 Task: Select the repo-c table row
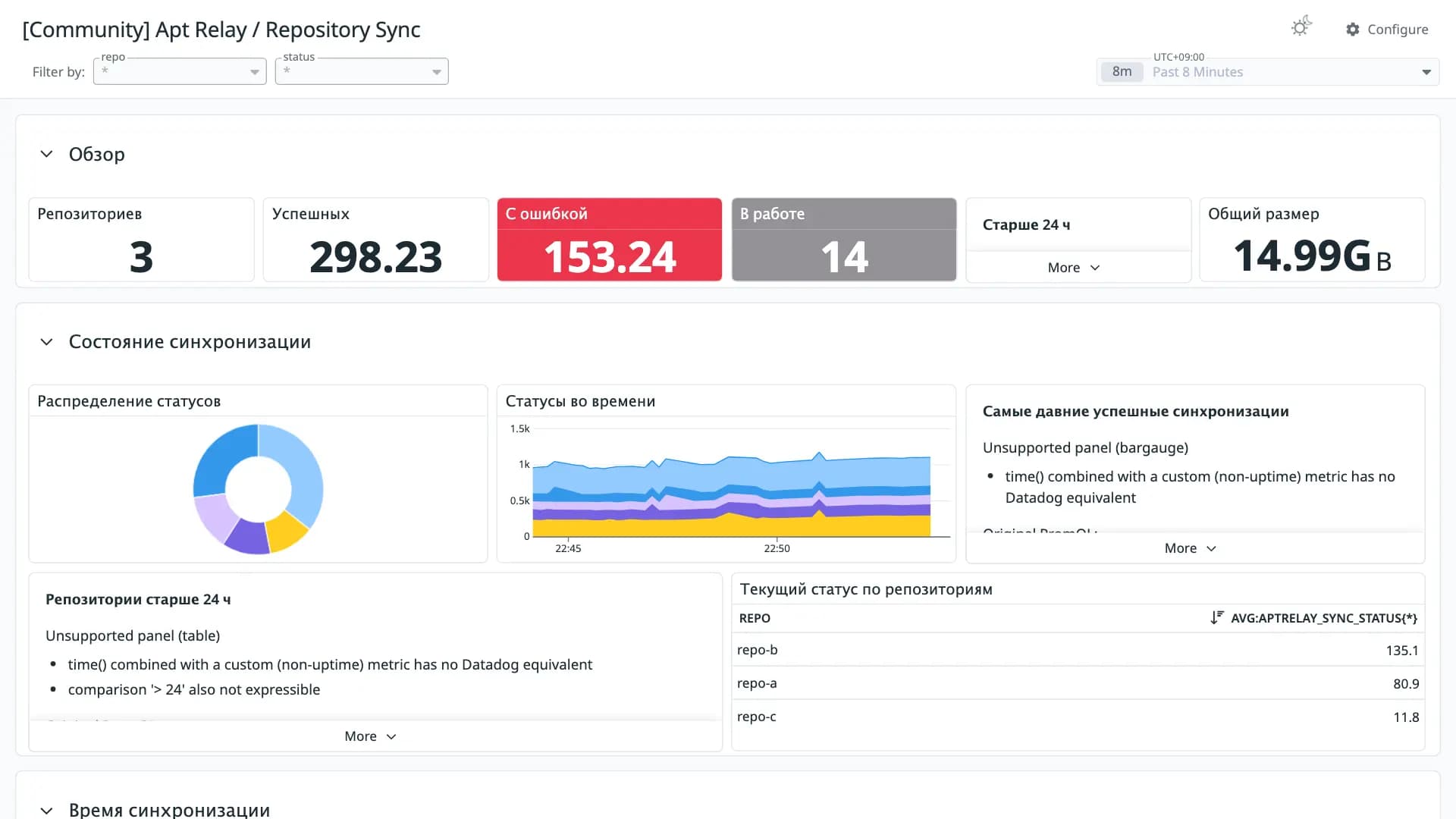[1078, 717]
